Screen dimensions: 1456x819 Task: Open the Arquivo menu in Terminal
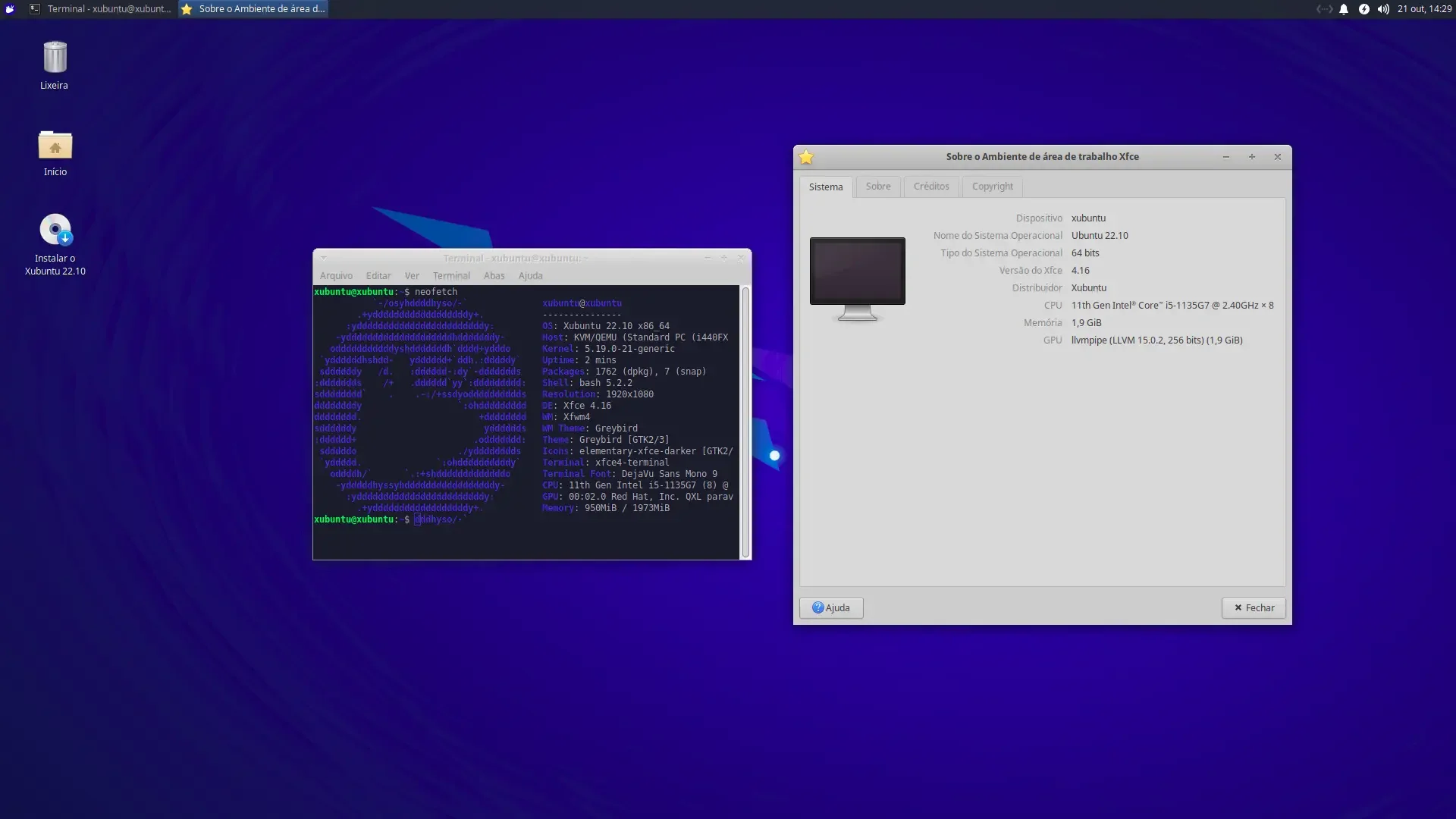pyautogui.click(x=336, y=276)
